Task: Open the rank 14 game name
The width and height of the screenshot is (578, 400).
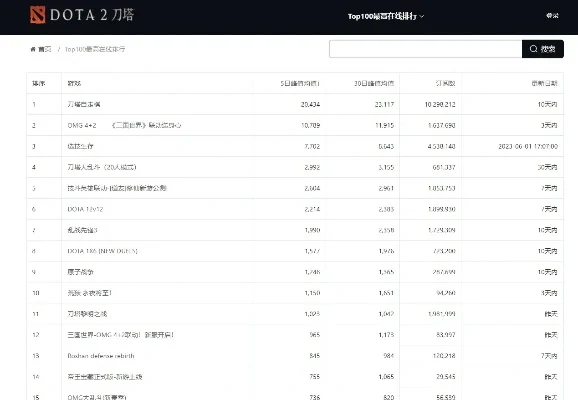Action: click(x=105, y=377)
